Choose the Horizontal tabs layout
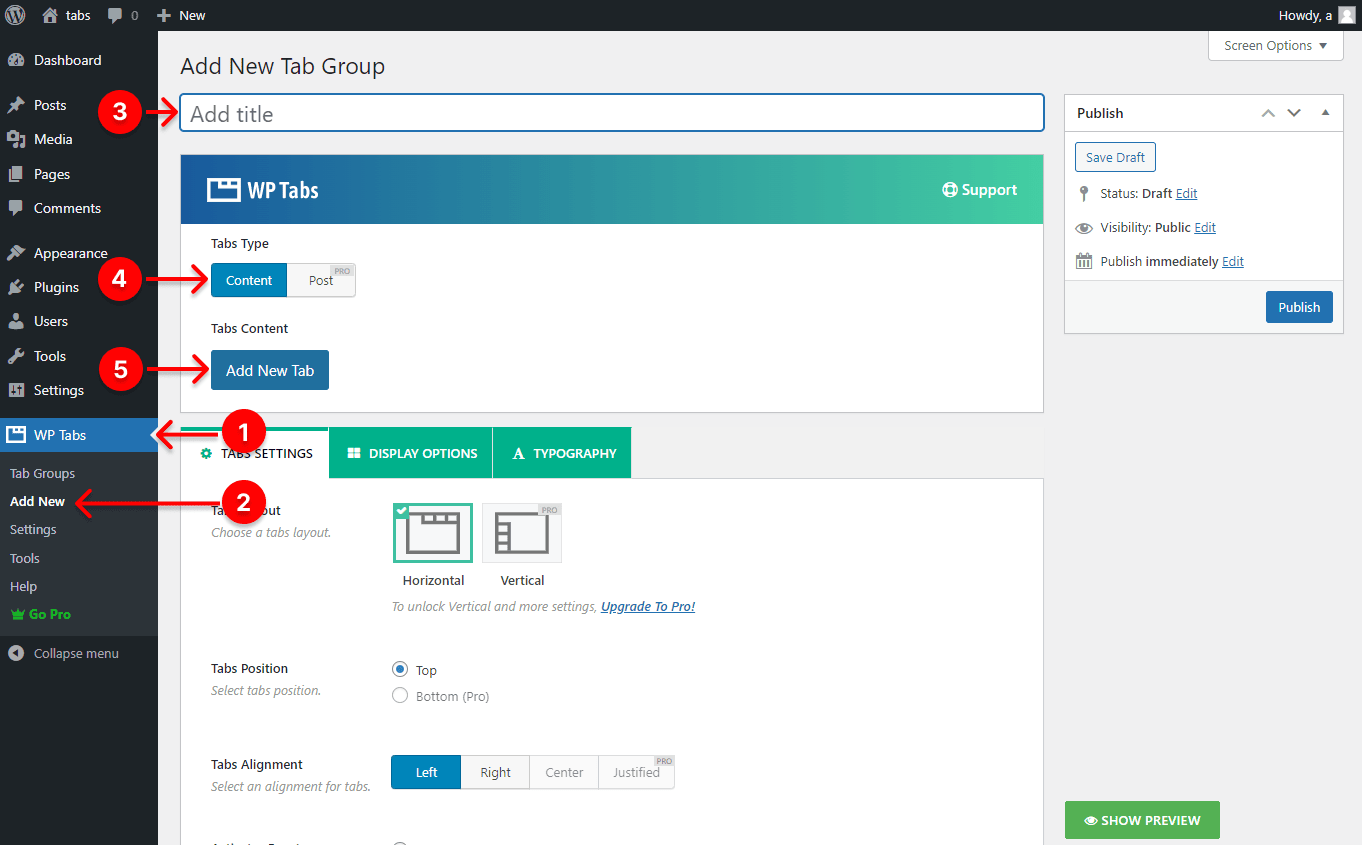This screenshot has width=1362, height=845. tap(433, 533)
